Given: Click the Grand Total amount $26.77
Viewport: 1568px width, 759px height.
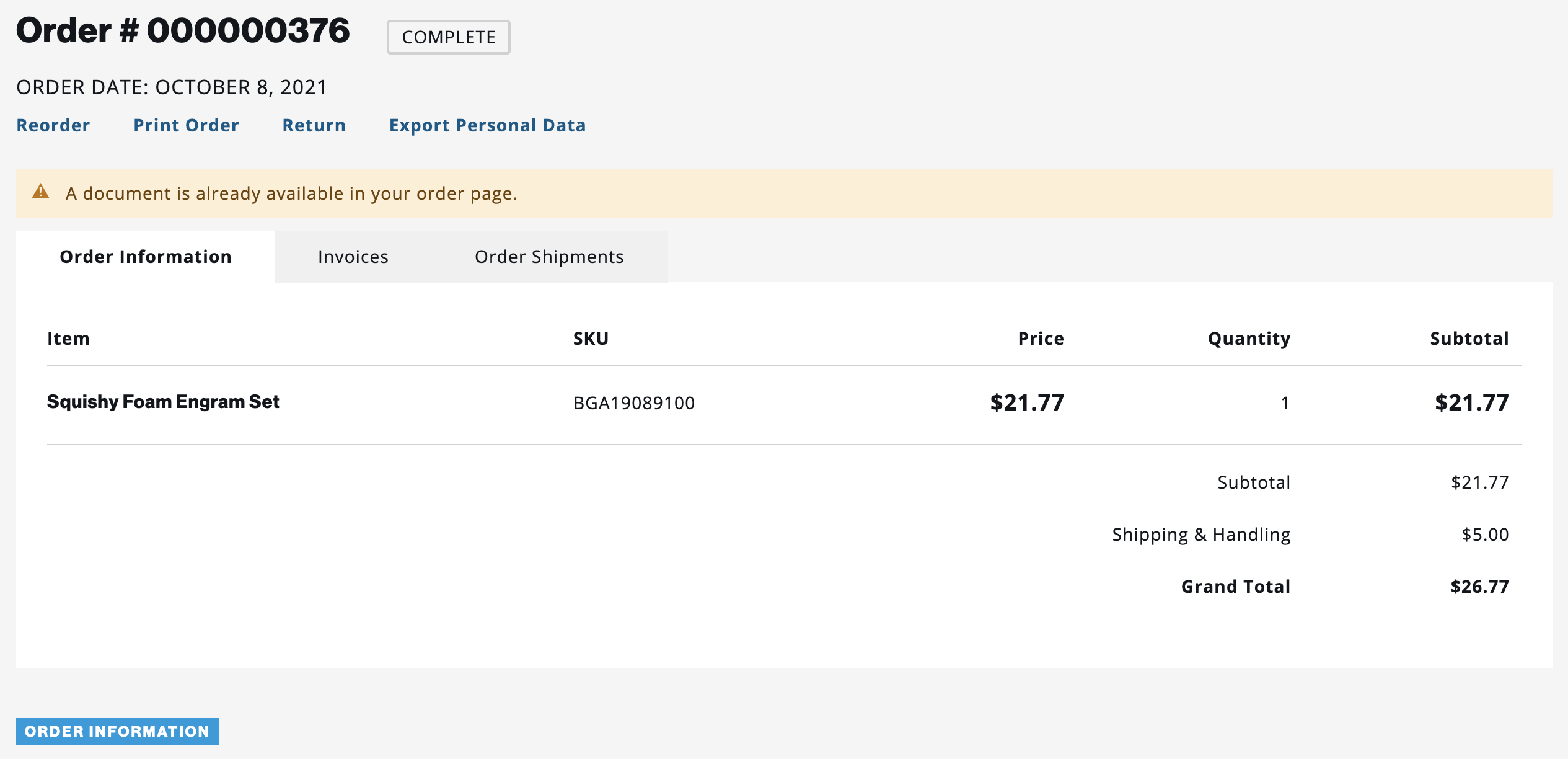Looking at the screenshot, I should pos(1479,587).
